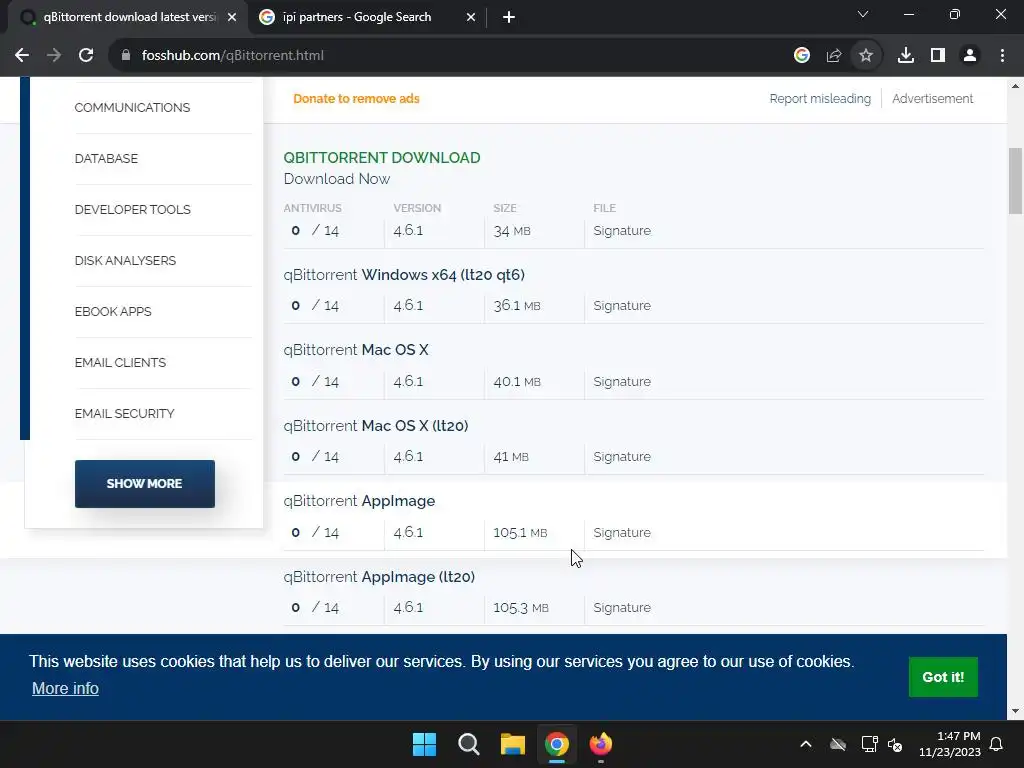This screenshot has height=768, width=1024.
Task: Click Donate to remove ads
Action: coord(356,99)
